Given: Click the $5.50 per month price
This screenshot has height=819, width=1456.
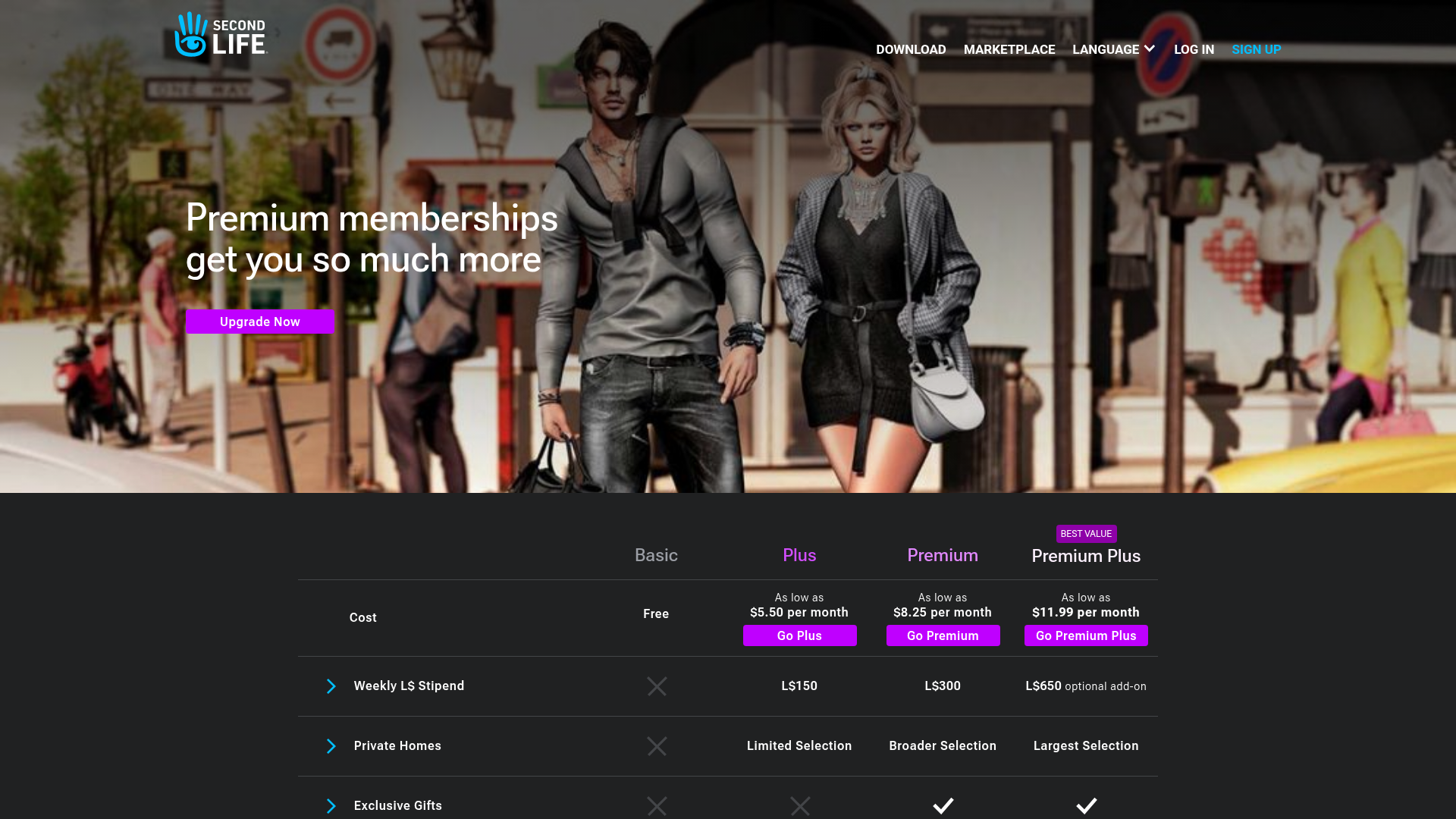Looking at the screenshot, I should coord(799,612).
